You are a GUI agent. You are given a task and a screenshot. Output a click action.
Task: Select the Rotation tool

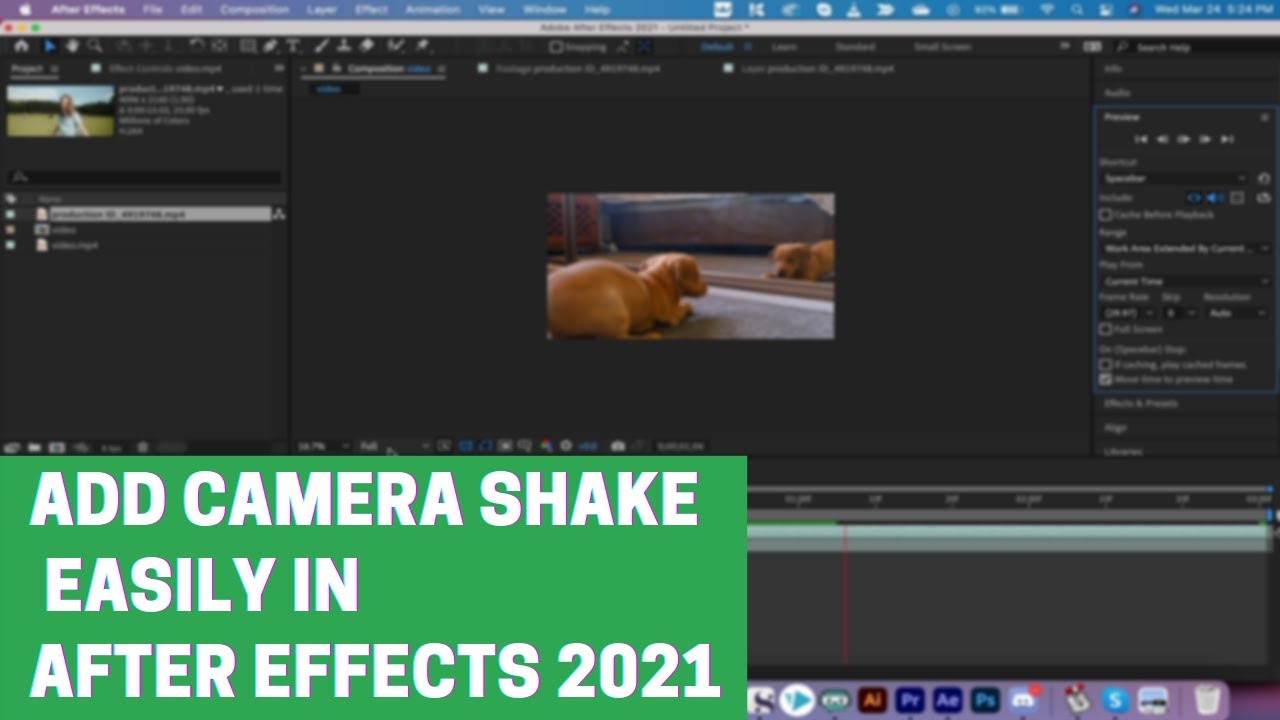pos(196,46)
